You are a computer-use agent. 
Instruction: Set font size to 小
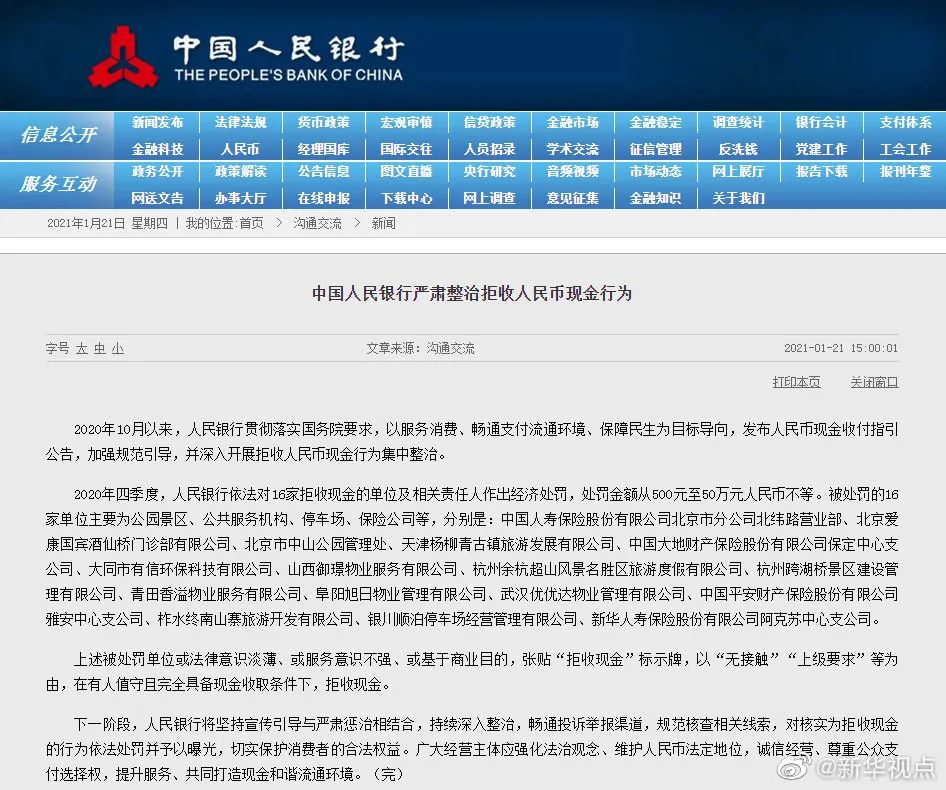pyautogui.click(x=118, y=348)
